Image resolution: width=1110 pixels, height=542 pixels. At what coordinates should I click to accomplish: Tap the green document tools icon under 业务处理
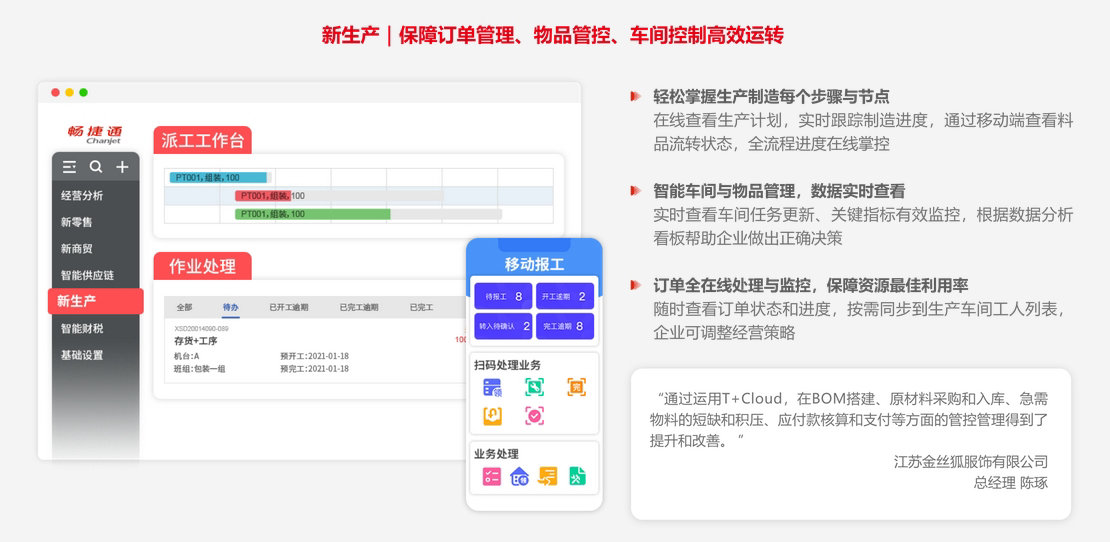[x=577, y=477]
